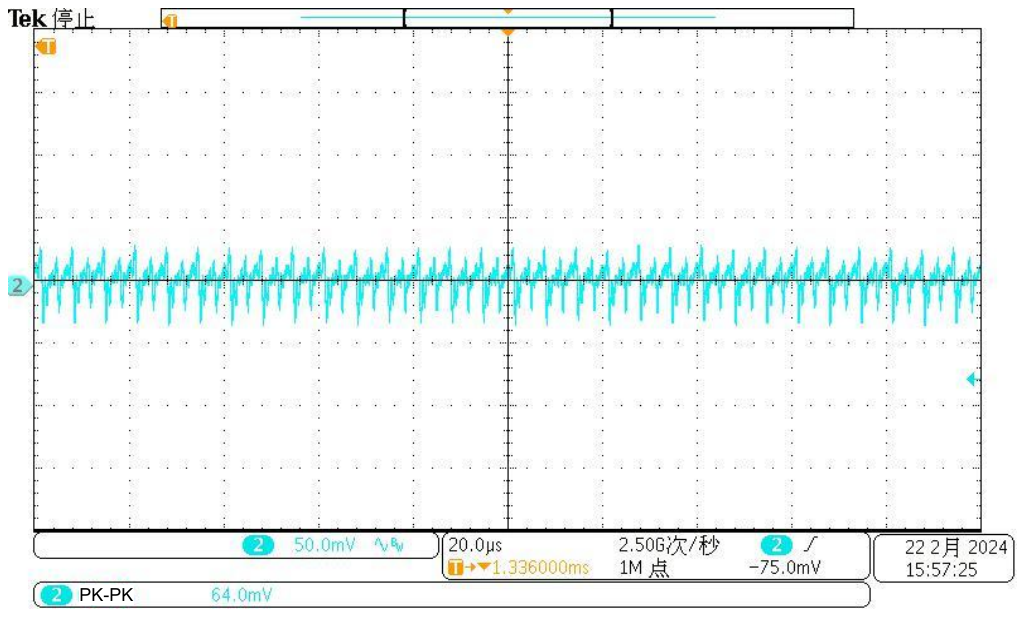The image size is (1025, 617).
Task: Click the 1M 点 record length readout
Action: tap(644, 568)
